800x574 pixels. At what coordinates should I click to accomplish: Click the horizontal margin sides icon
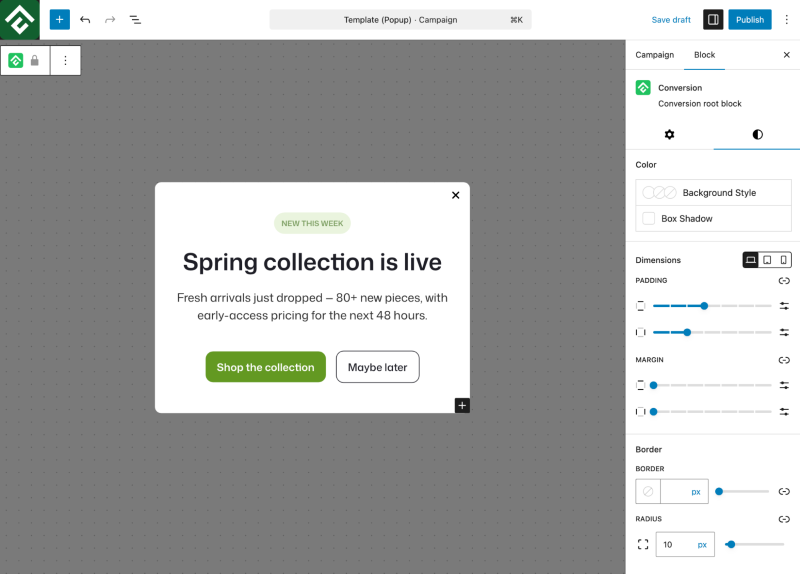coord(640,412)
